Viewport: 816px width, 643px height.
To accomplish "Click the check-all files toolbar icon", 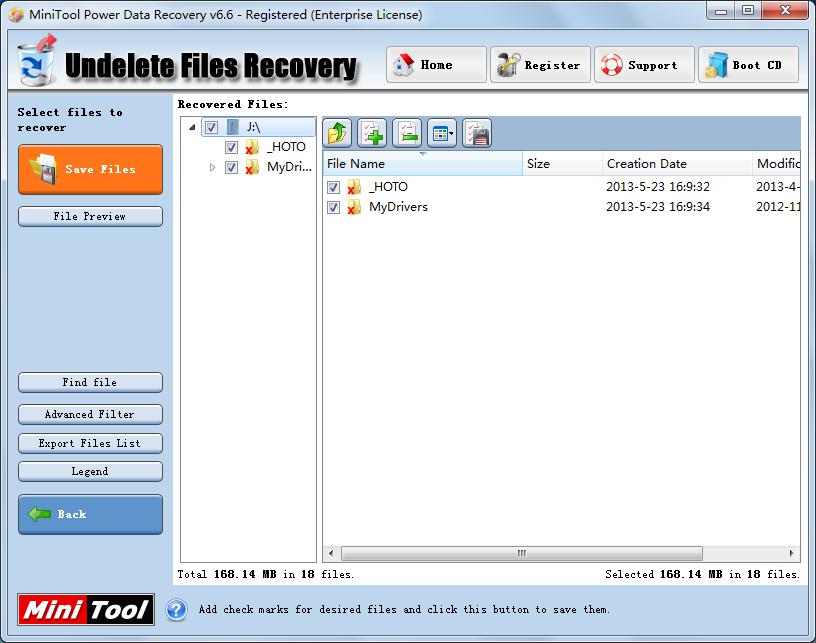I will 372,133.
